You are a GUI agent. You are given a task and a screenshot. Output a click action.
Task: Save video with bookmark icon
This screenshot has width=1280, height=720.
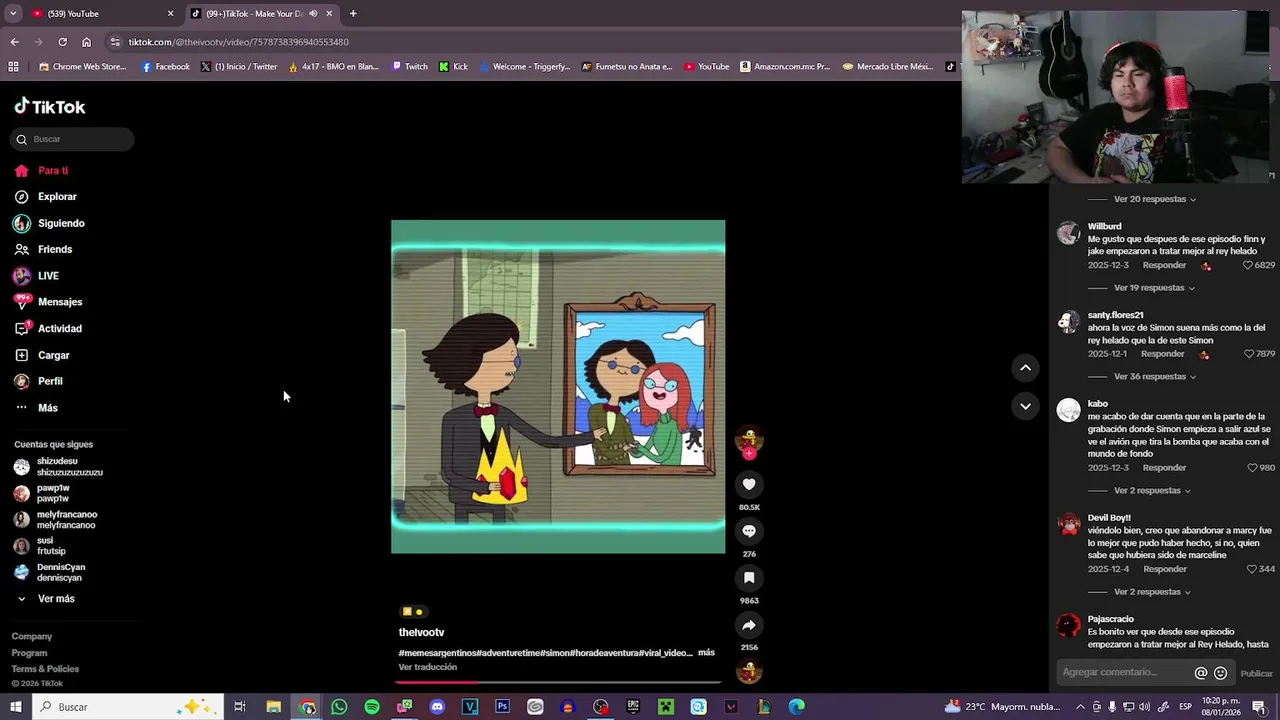[749, 578]
